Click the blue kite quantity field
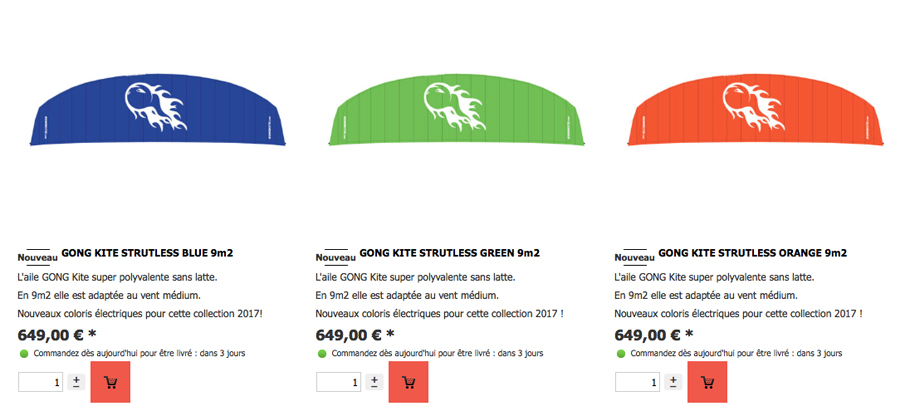This screenshot has width=910, height=416. click(x=41, y=382)
